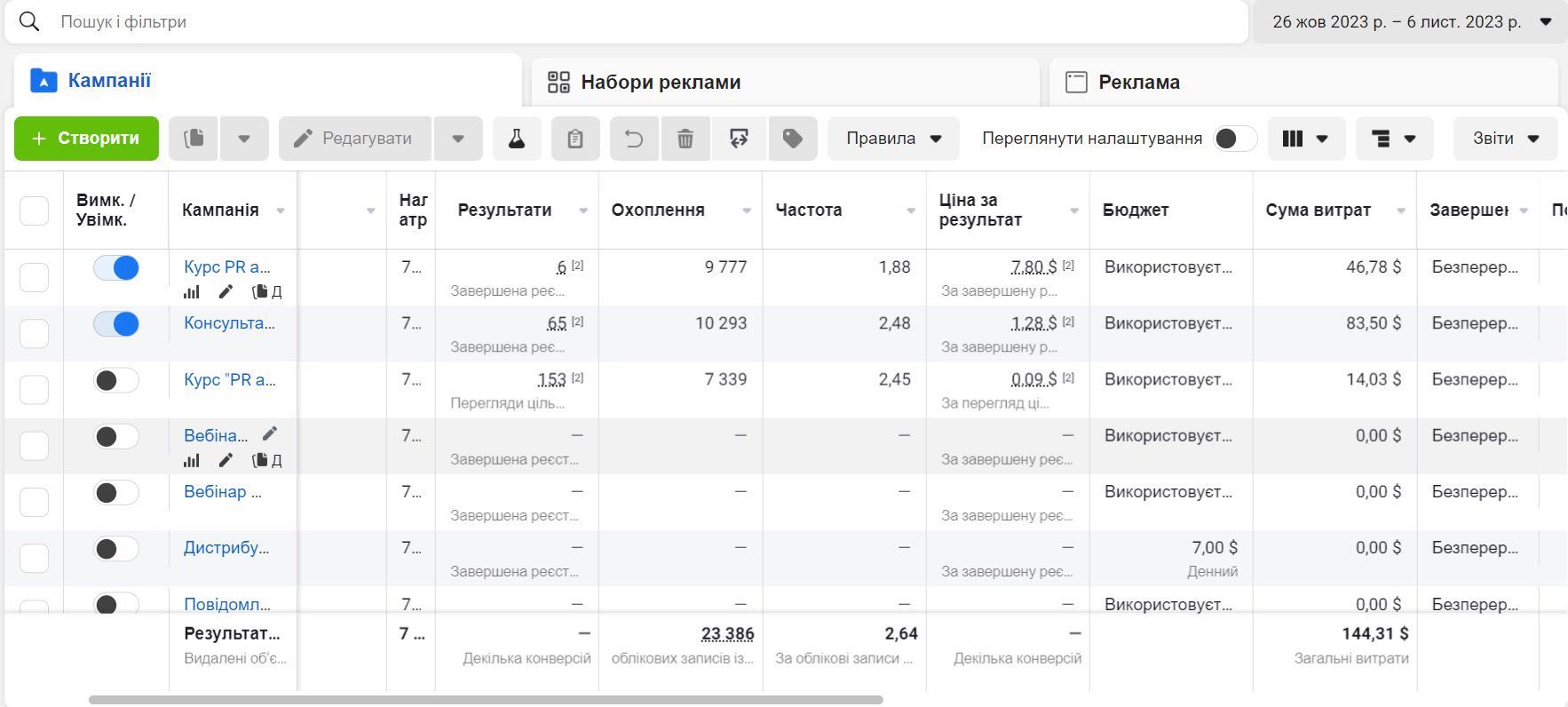Open the Повідомл... campaign link
The width and height of the screenshot is (1568, 707).
pyautogui.click(x=227, y=604)
